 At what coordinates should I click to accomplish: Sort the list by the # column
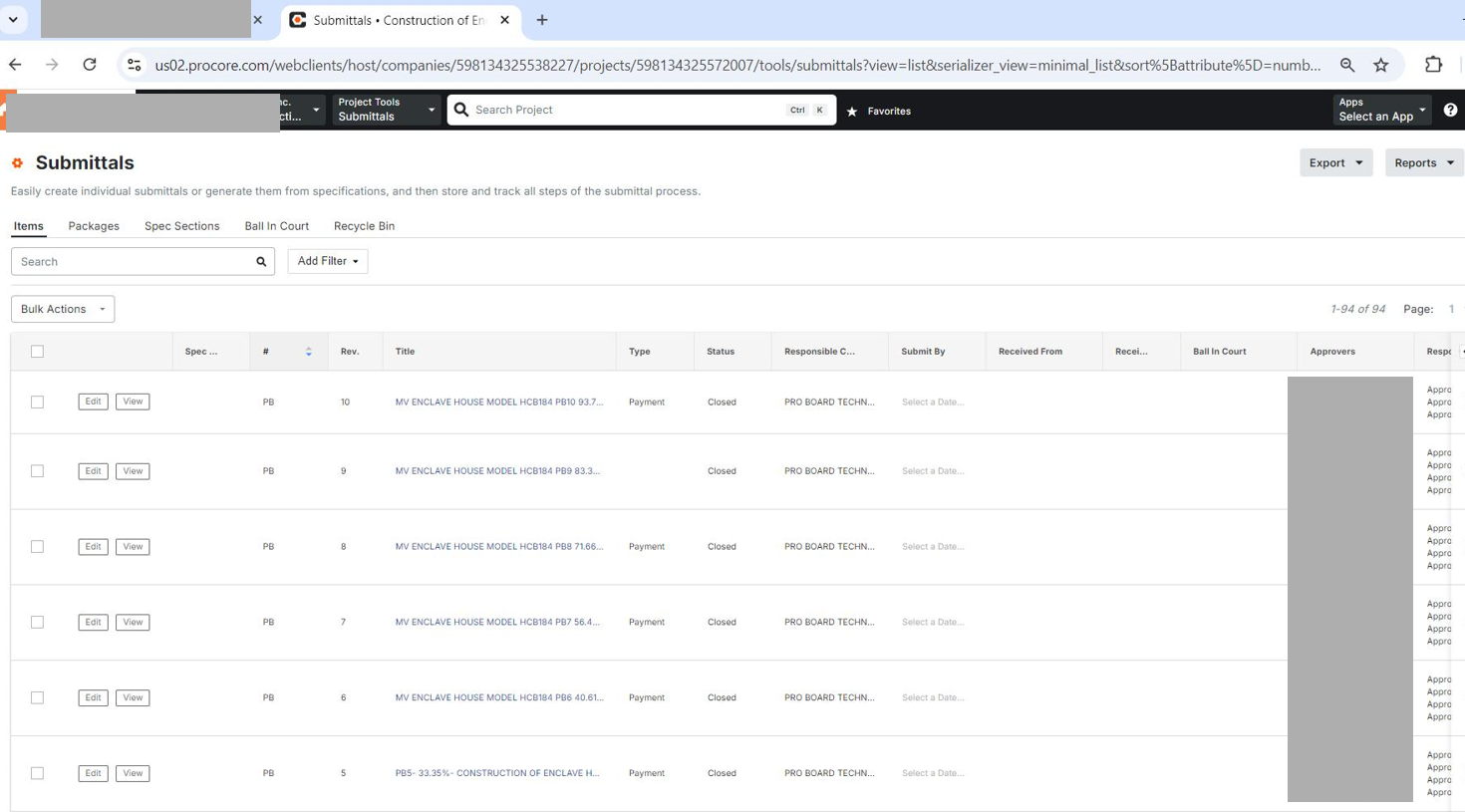308,352
